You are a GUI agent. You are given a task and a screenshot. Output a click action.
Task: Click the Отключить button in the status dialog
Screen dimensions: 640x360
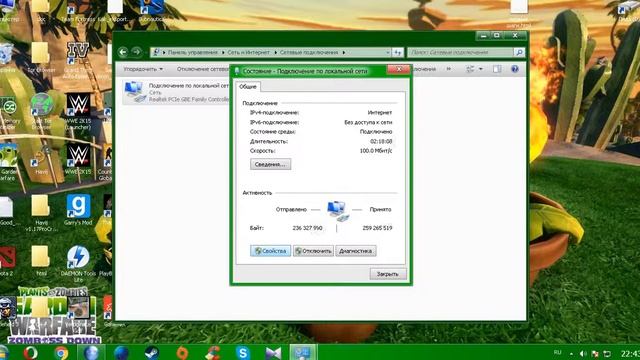pyautogui.click(x=313, y=251)
